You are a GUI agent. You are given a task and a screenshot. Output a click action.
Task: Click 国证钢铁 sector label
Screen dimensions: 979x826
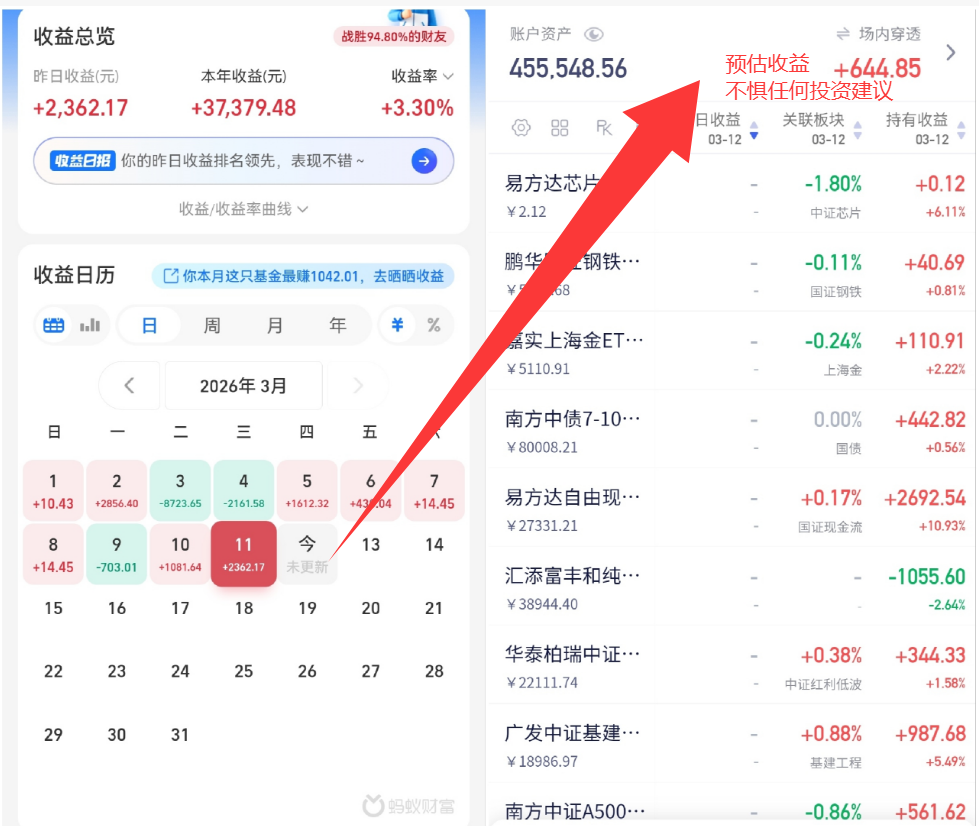tap(835, 292)
